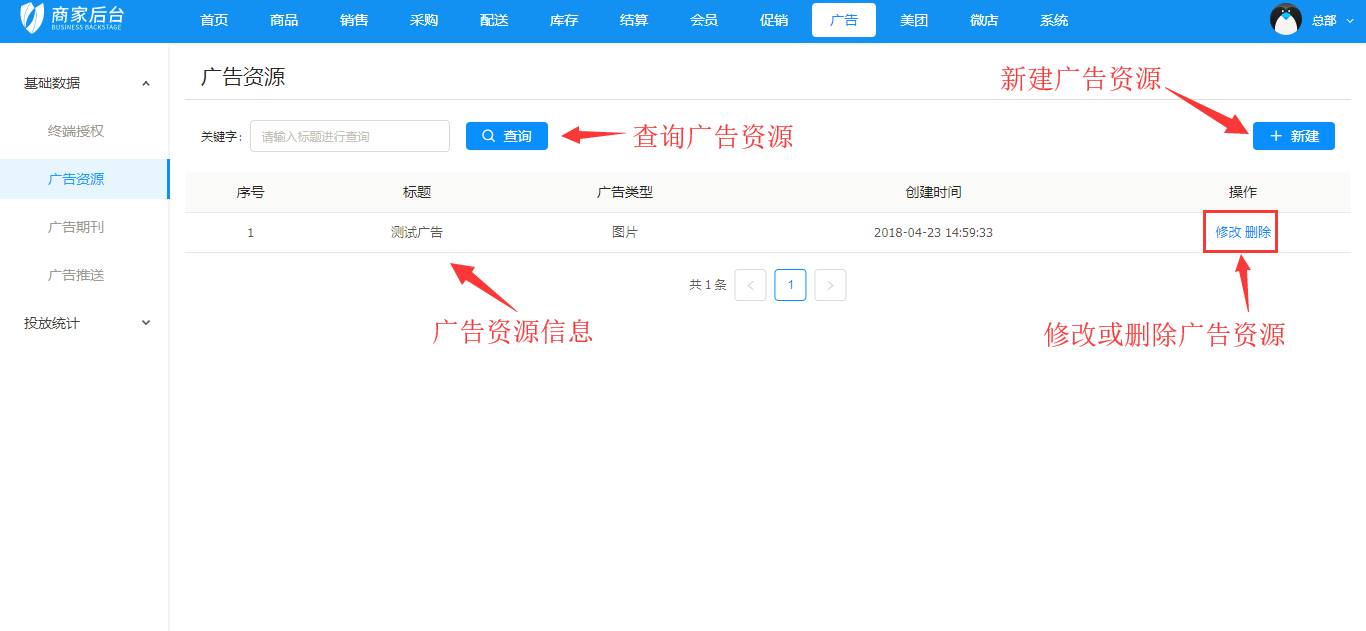The height and width of the screenshot is (631, 1366).
Task: Focus the 关键字 search input field
Action: [x=349, y=136]
